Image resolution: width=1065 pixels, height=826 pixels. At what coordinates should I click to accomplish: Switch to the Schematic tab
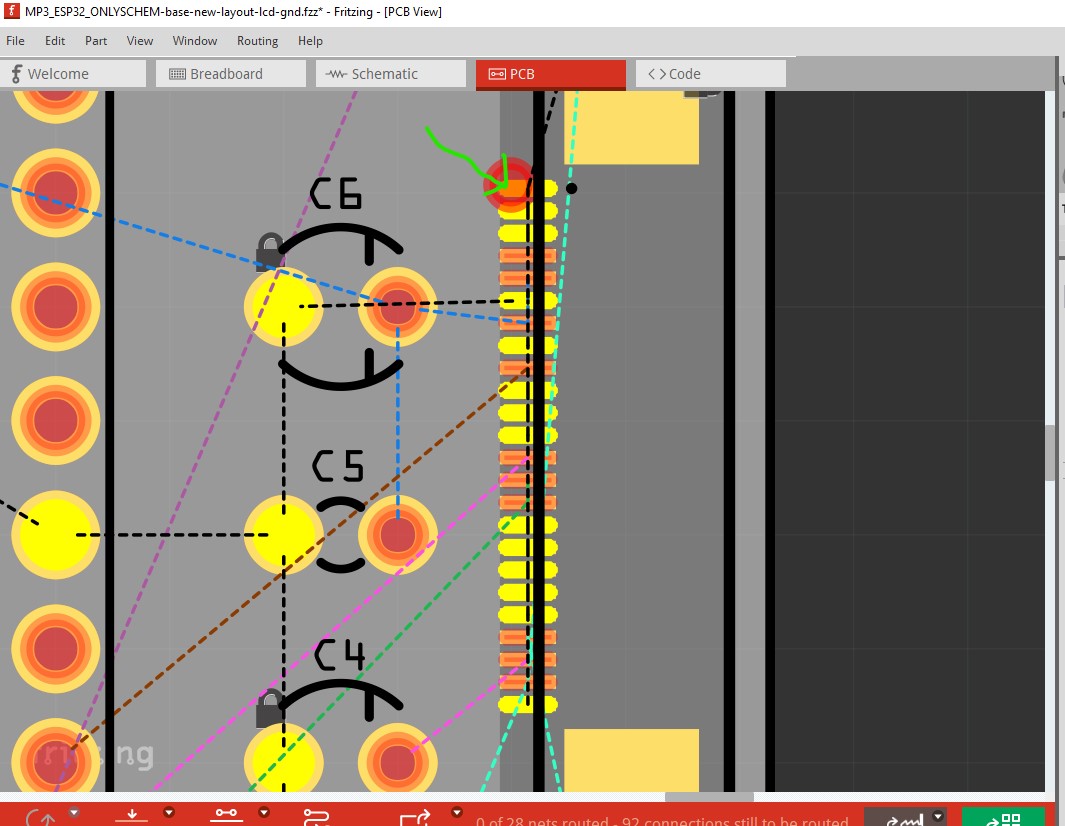[384, 74]
